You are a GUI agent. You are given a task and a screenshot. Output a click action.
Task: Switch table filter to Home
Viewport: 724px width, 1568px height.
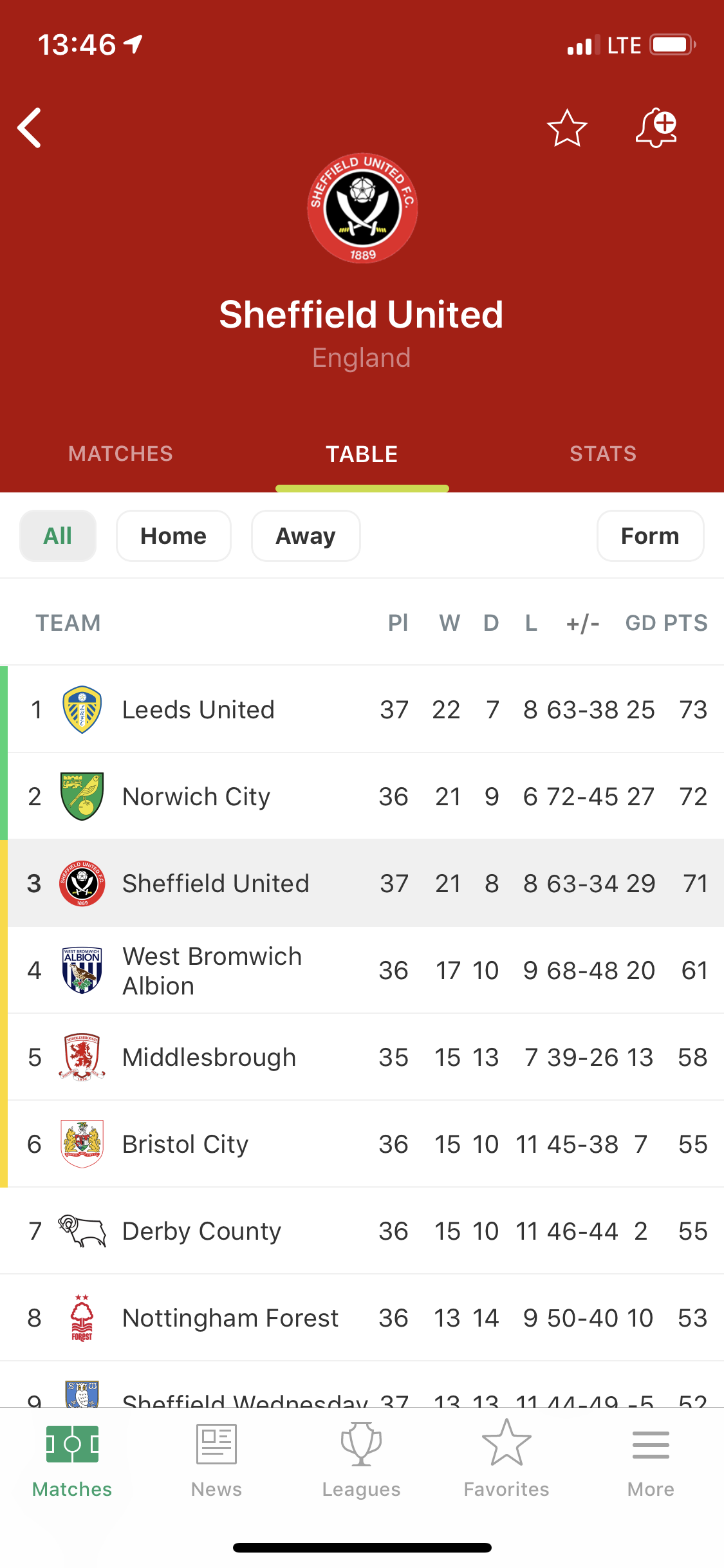[x=174, y=536]
